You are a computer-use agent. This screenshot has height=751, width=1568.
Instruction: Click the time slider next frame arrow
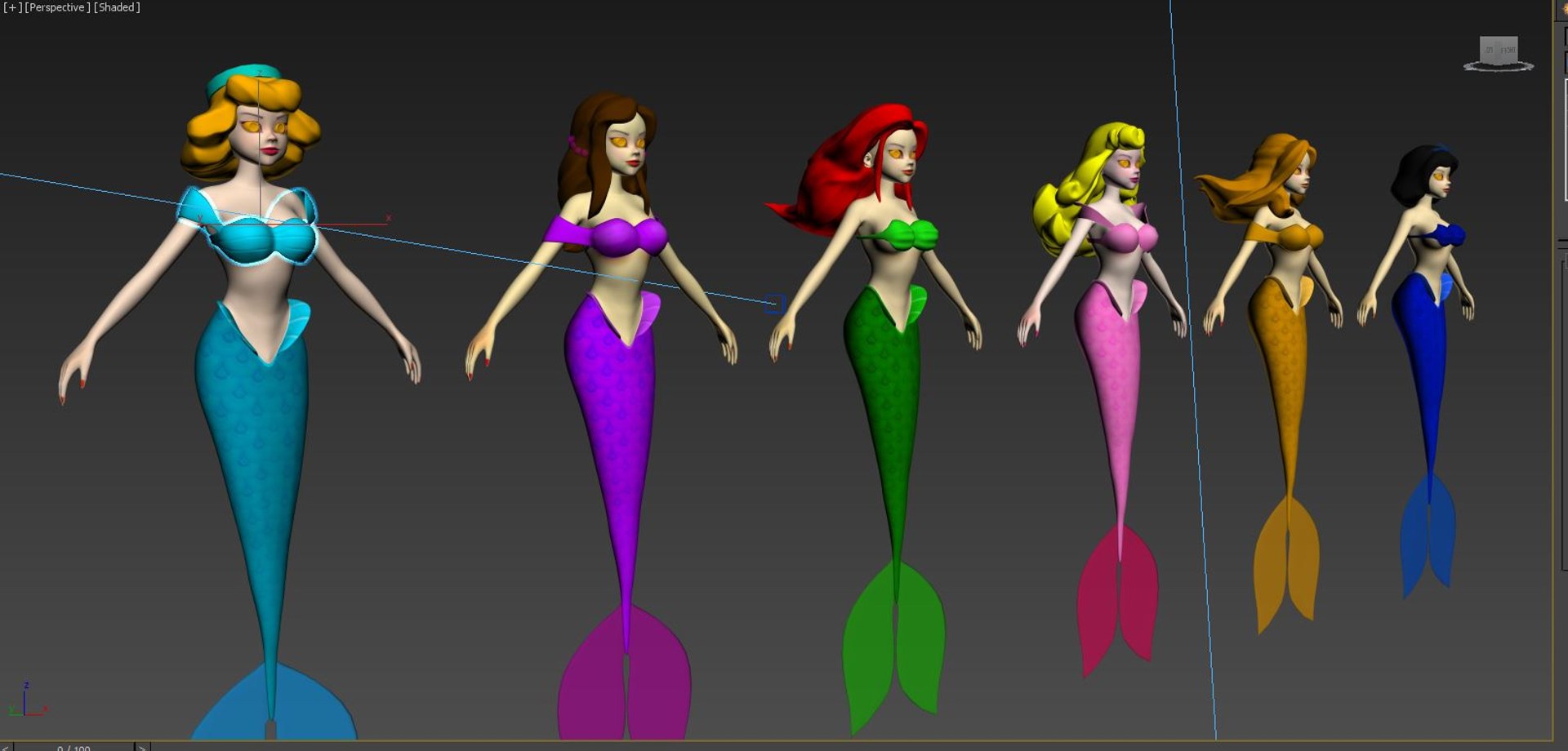(142, 747)
